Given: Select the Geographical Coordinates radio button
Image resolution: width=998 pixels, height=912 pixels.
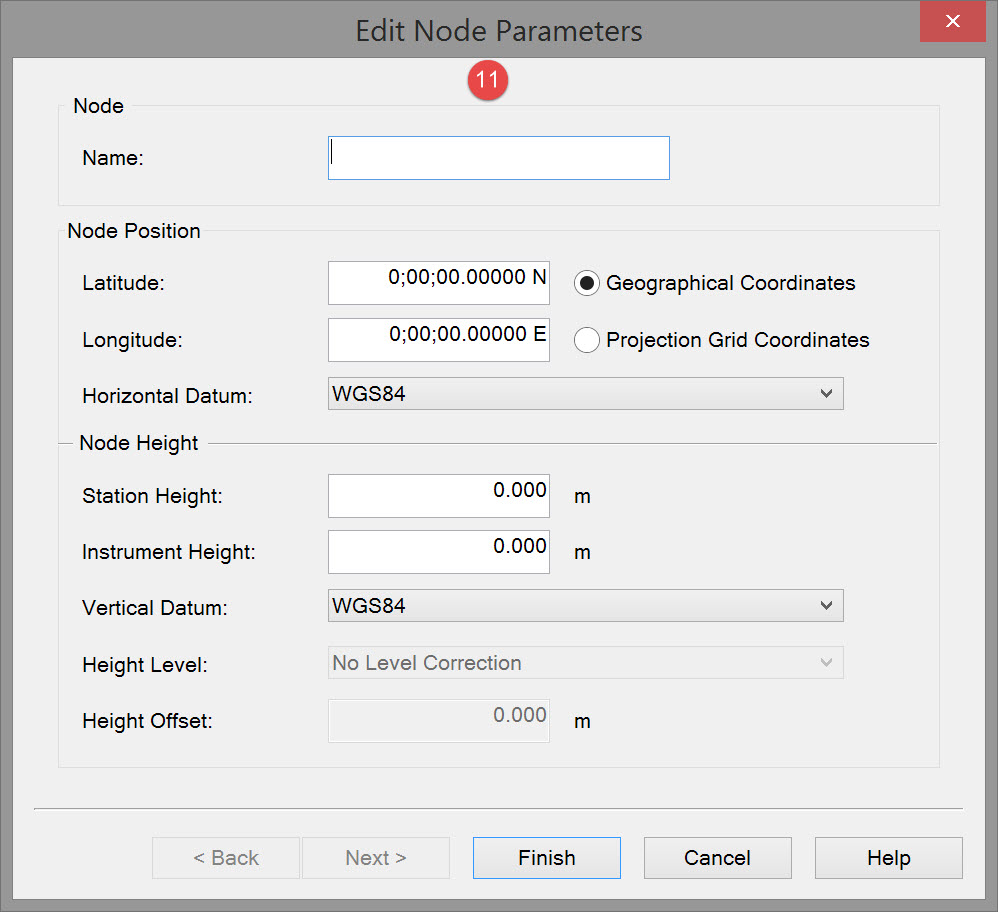Looking at the screenshot, I should [587, 283].
